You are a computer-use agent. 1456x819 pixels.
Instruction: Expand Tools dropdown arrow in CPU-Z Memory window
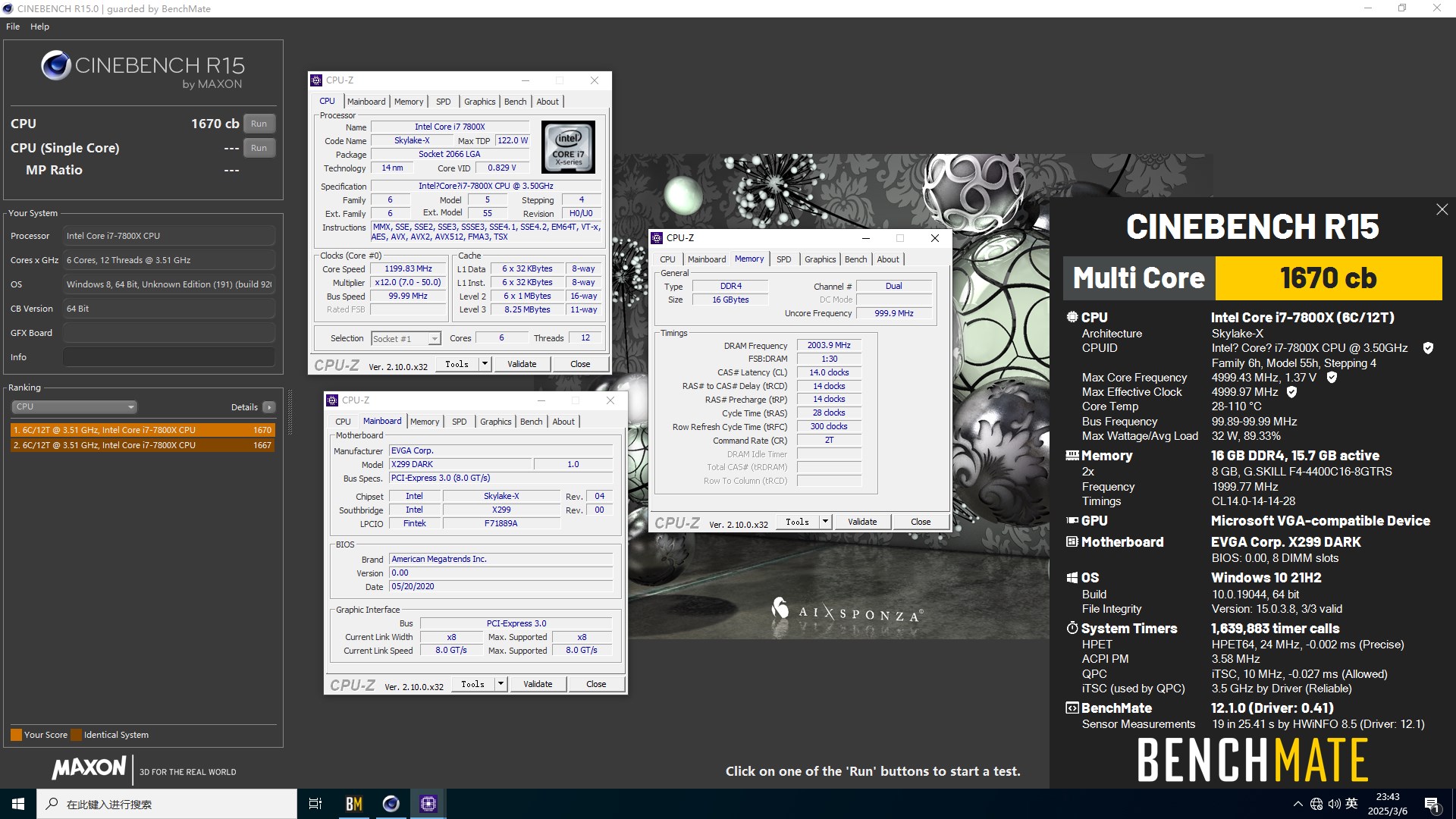click(825, 522)
